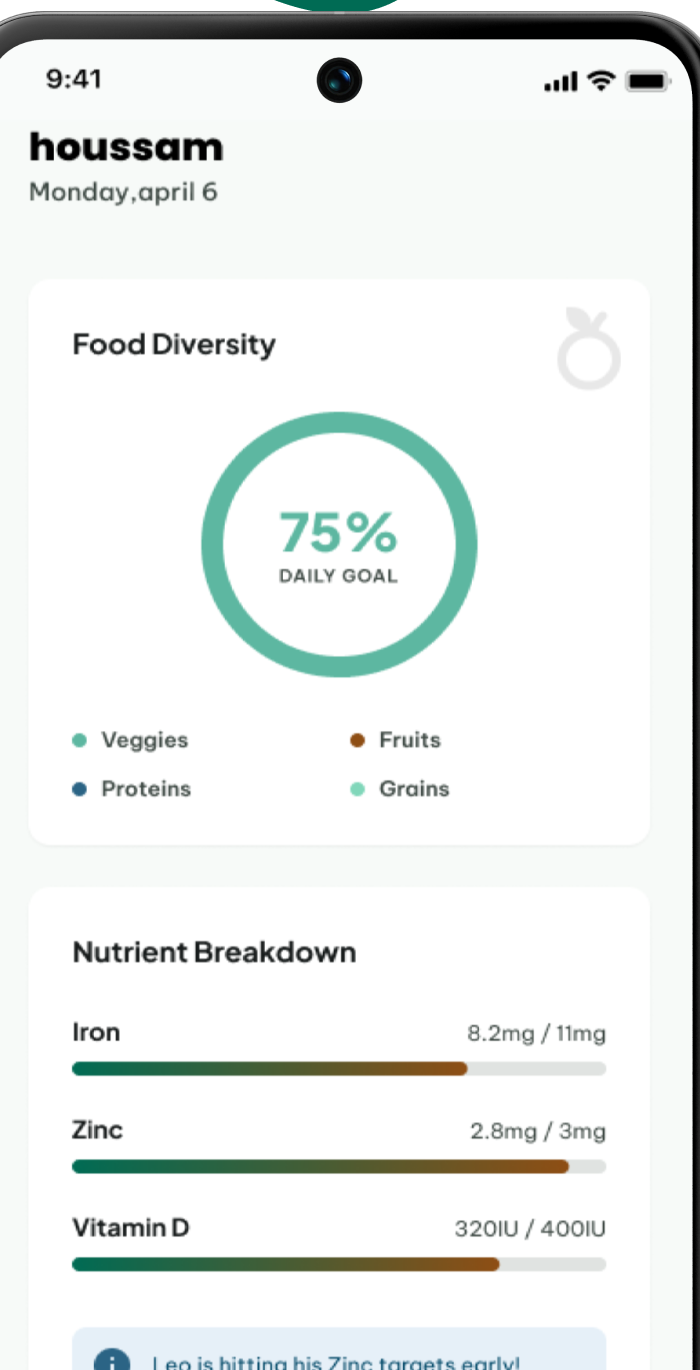Tap the Grains legend dot
The height and width of the screenshot is (1370, 700).
click(357, 789)
